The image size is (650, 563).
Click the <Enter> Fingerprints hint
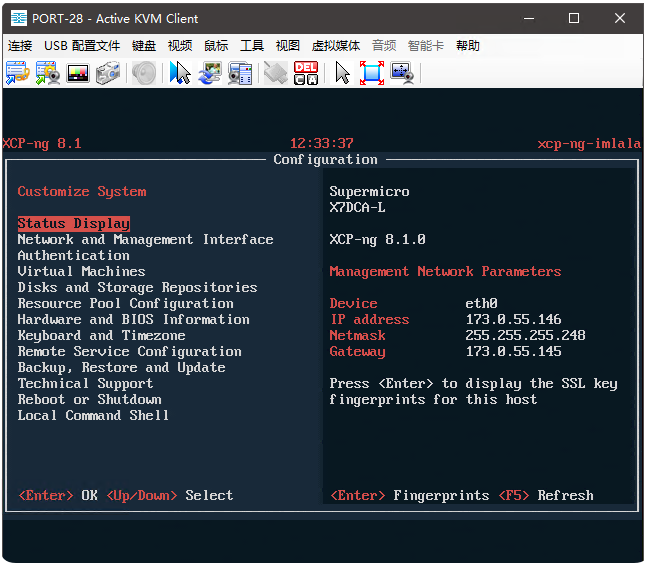tap(409, 495)
